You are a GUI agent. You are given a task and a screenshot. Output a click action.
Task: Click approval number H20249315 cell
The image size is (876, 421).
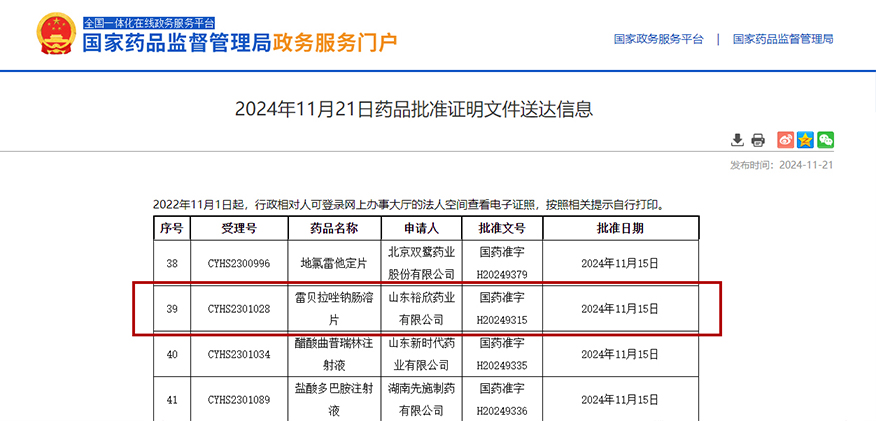click(502, 309)
